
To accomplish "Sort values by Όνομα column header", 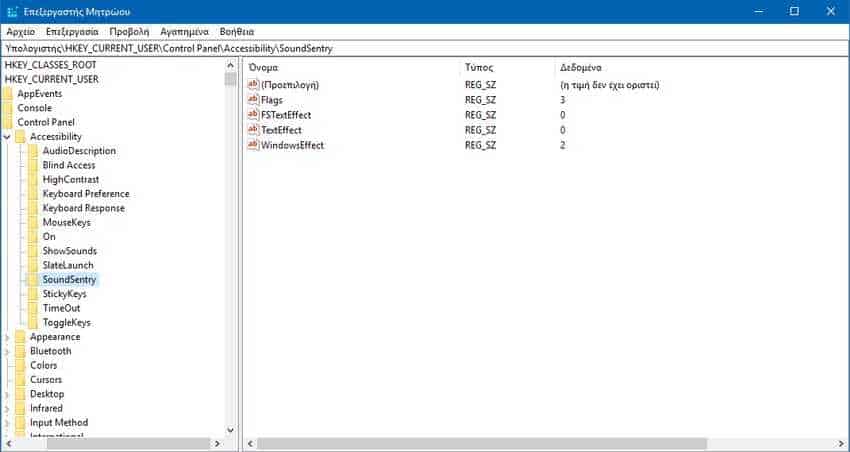I will (350, 66).
